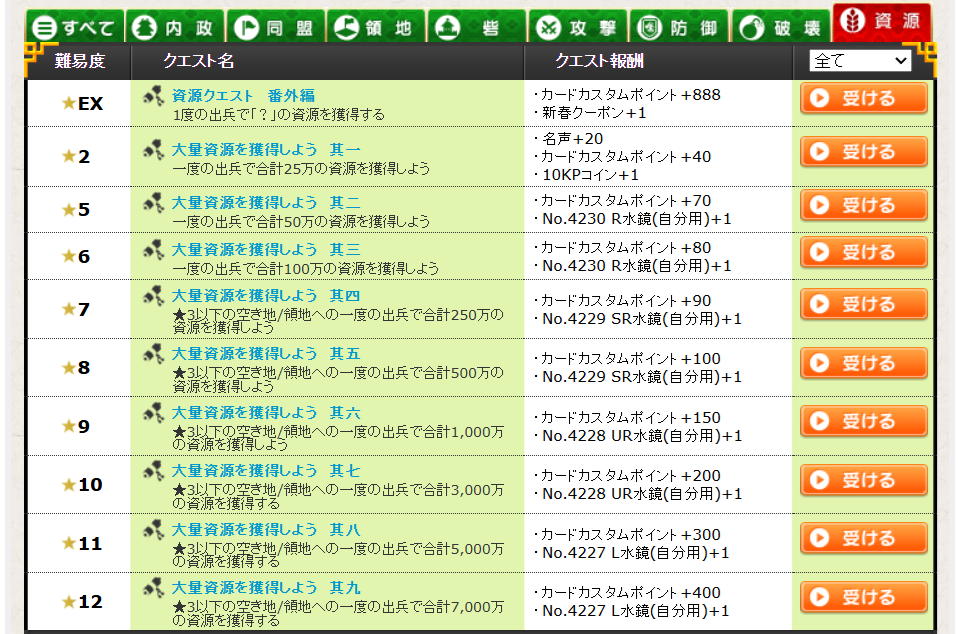Image resolution: width=958 pixels, height=634 pixels.
Task: Click the star icon next to EX difficulty
Action: tap(69, 103)
